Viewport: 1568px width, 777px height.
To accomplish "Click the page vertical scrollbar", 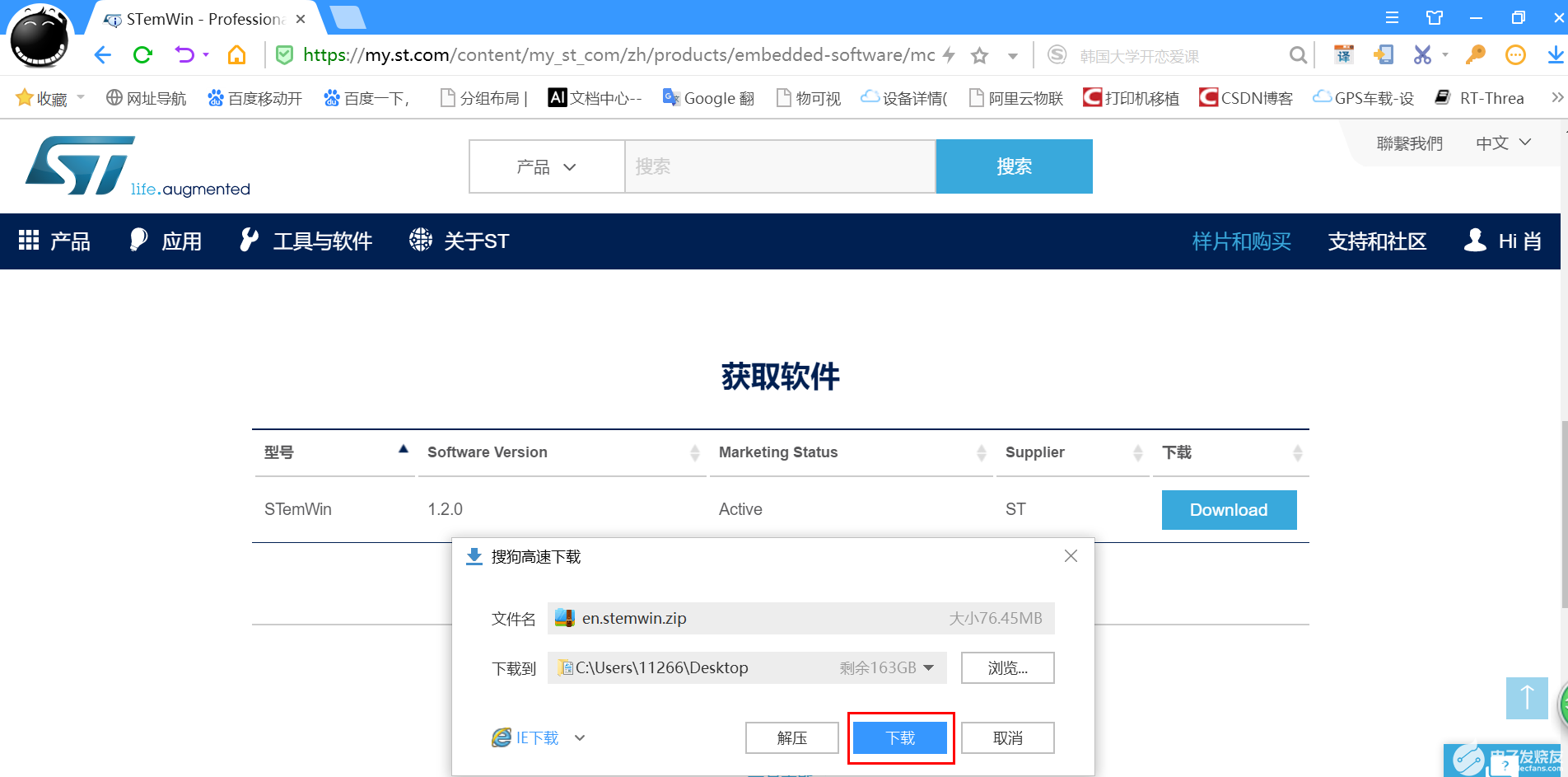I will click(x=1564, y=515).
